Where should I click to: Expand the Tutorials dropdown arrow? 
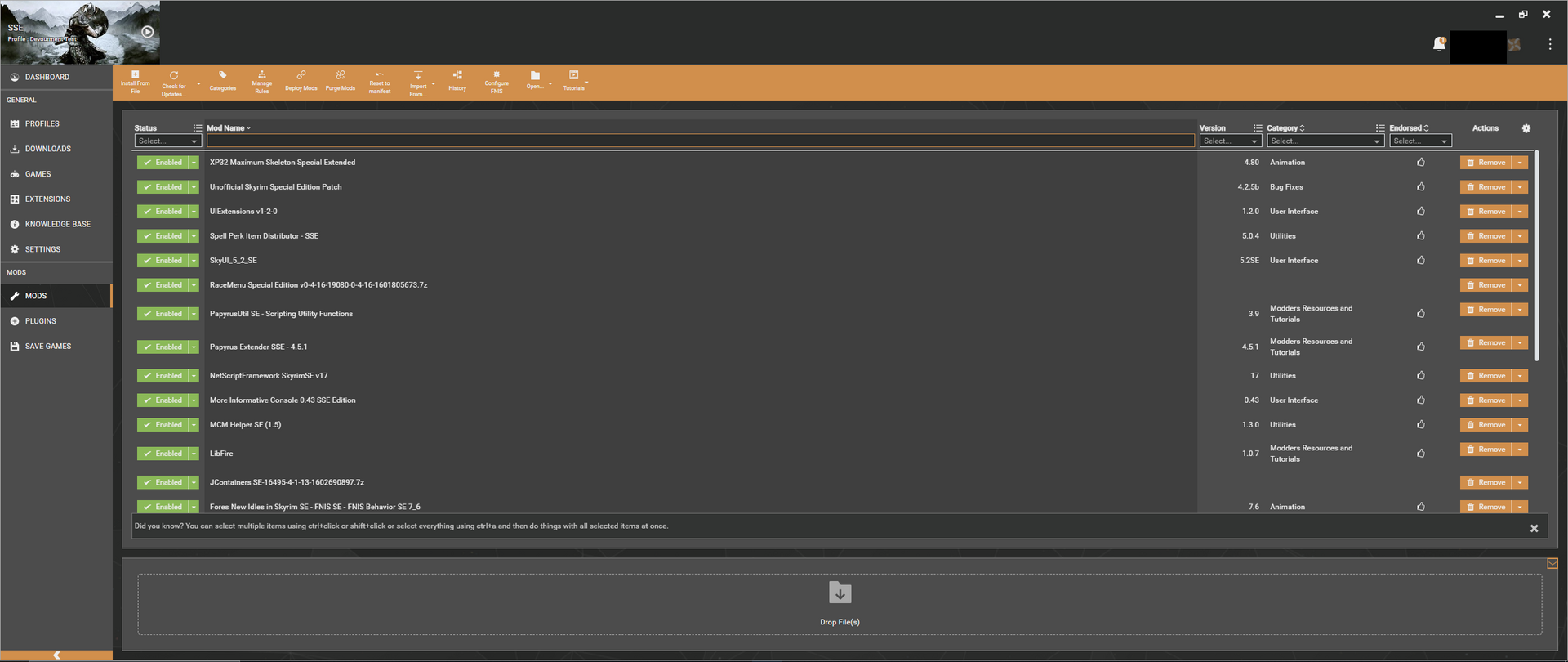coord(586,83)
